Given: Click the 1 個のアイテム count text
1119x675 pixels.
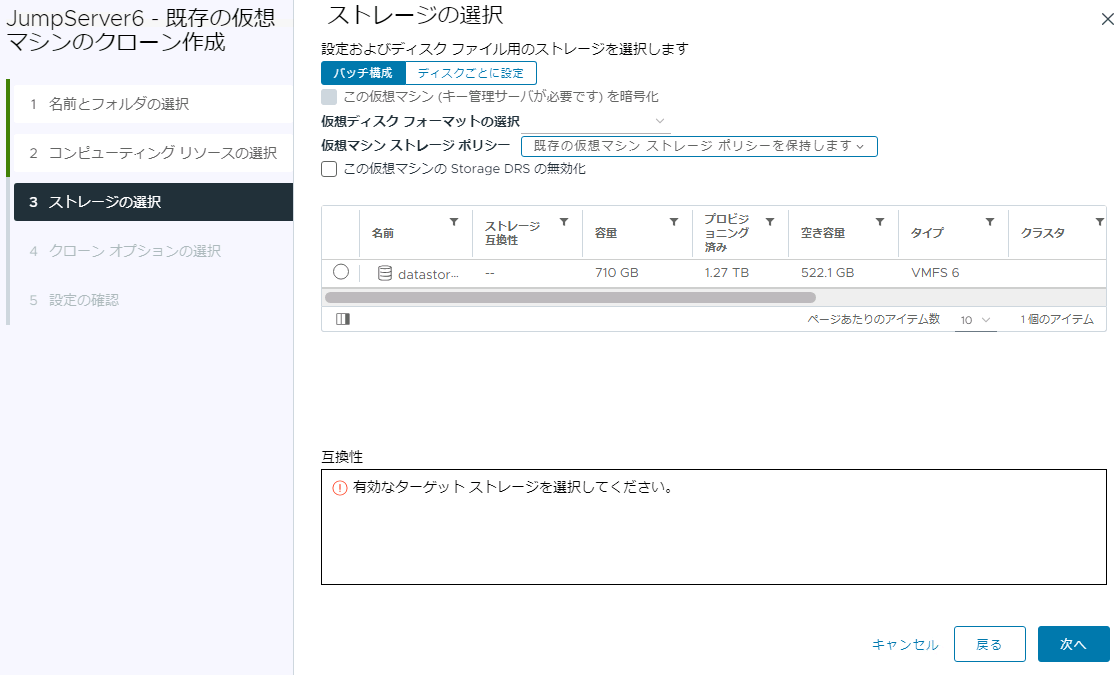Looking at the screenshot, I should tap(1057, 320).
